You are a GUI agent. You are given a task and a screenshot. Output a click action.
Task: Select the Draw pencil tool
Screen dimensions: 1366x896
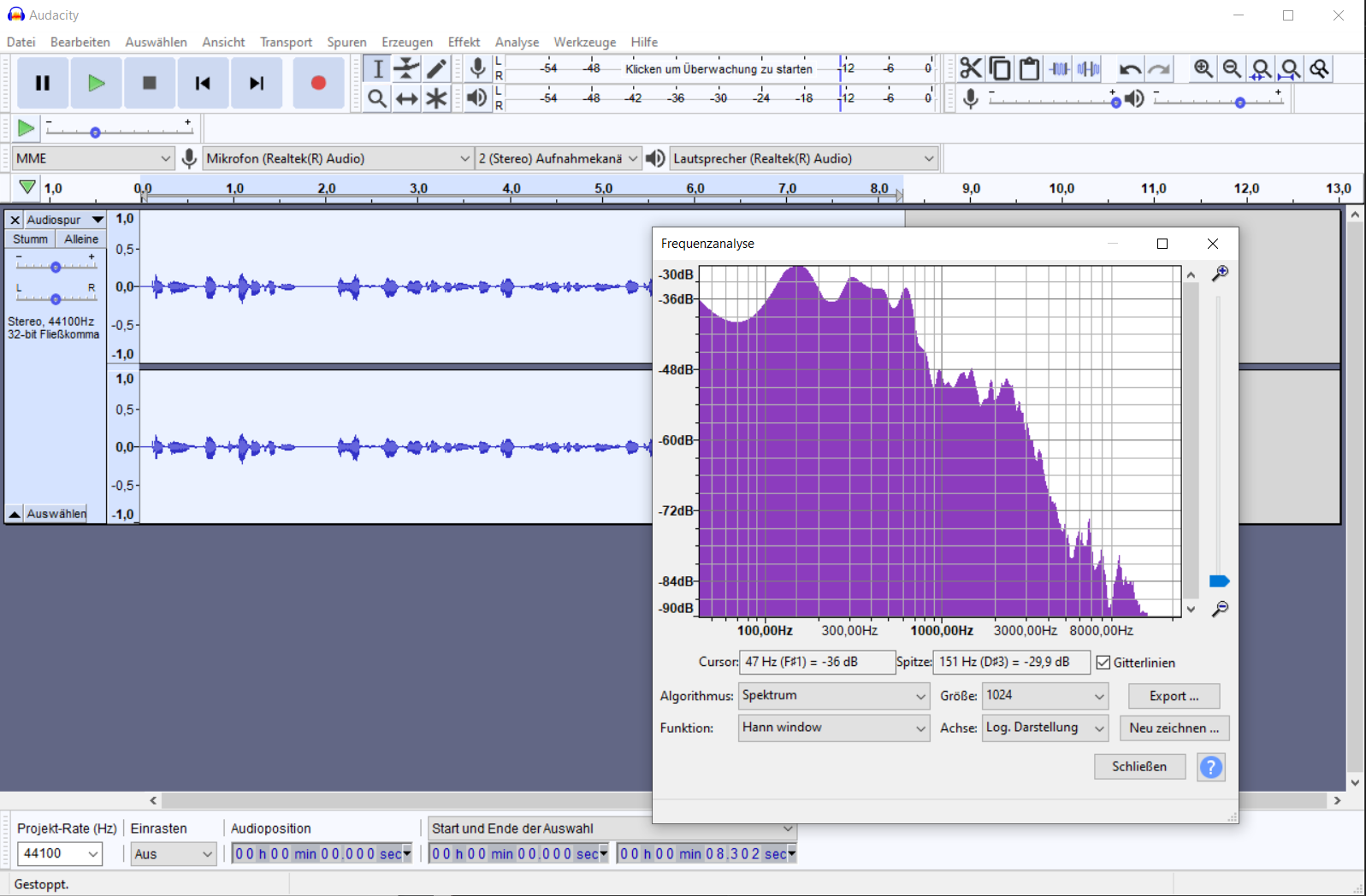tap(436, 68)
